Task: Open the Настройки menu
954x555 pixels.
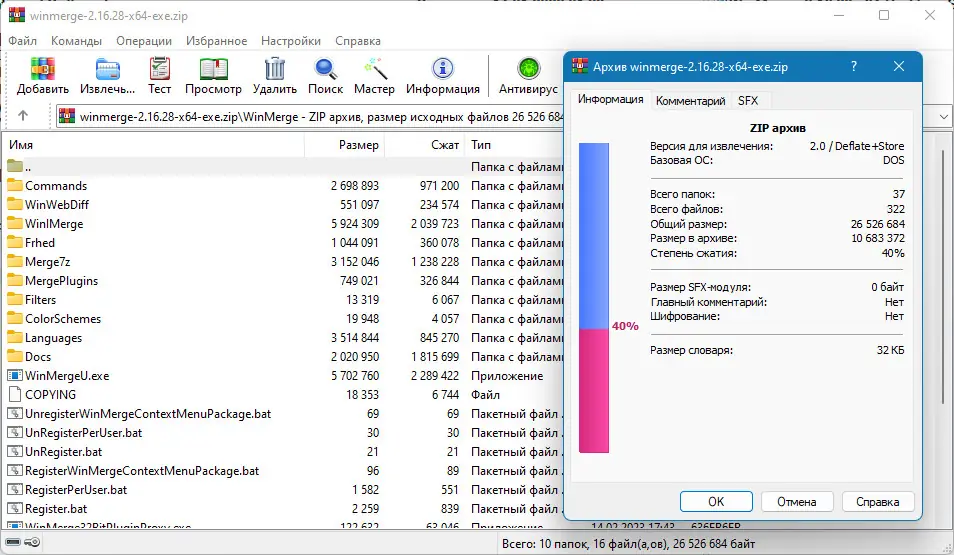Action: [x=291, y=41]
